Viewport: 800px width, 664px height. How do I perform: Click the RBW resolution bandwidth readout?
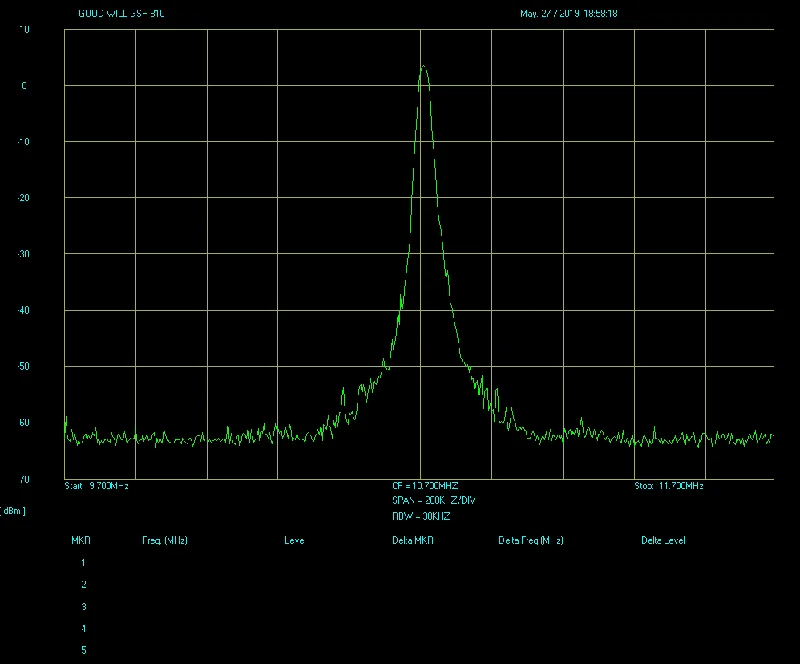pos(421,517)
